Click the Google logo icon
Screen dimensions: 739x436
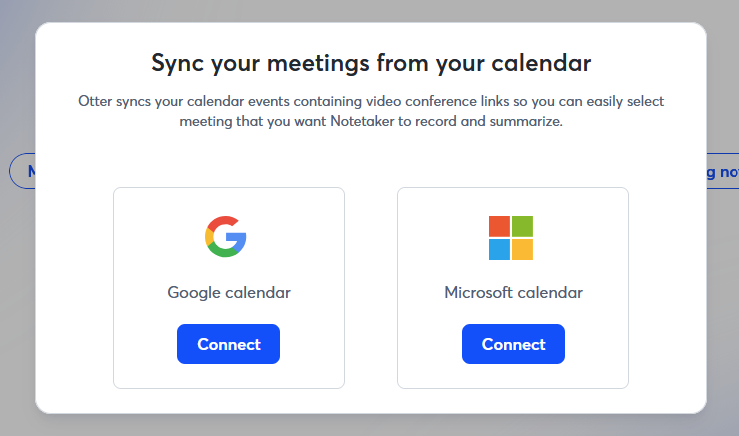pos(226,237)
